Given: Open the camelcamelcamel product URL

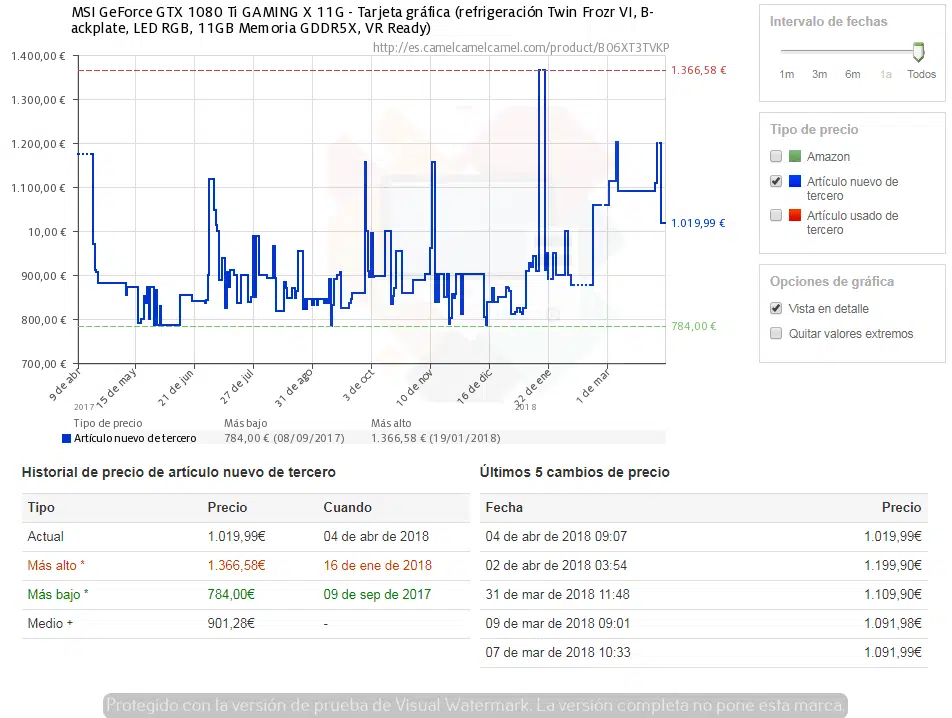Looking at the screenshot, I should [x=521, y=48].
